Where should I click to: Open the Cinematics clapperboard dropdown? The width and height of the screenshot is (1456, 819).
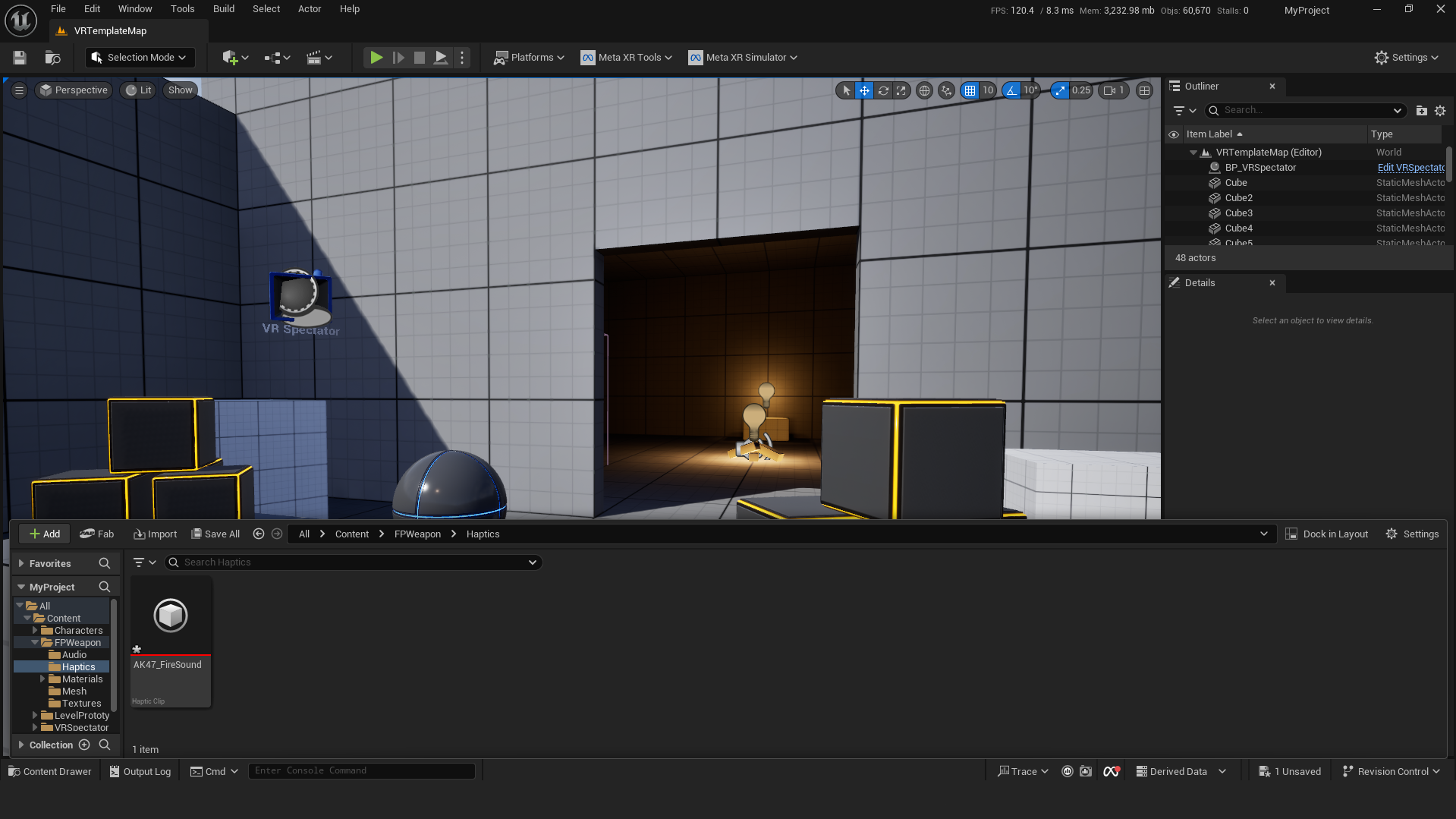pyautogui.click(x=319, y=58)
